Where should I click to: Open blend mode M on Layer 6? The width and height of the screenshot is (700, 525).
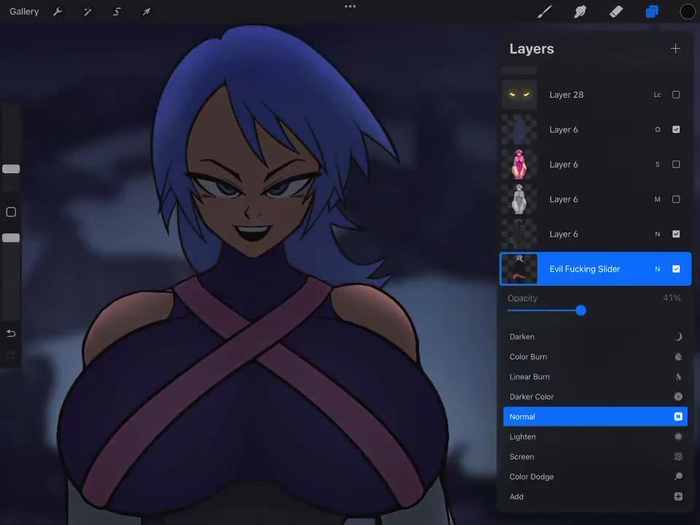coord(657,199)
